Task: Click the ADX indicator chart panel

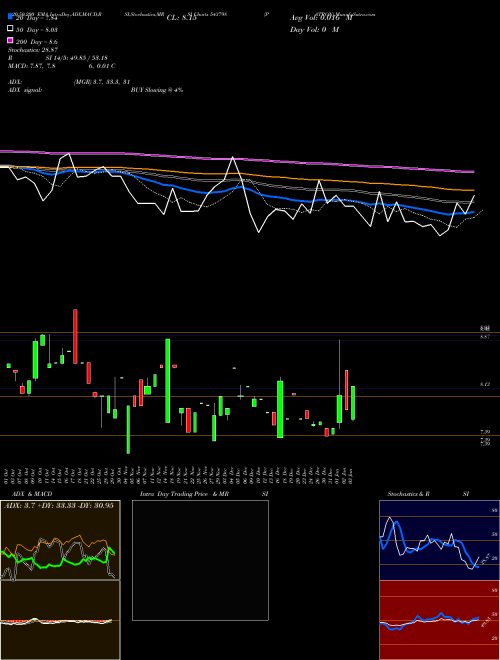Action: (60, 540)
